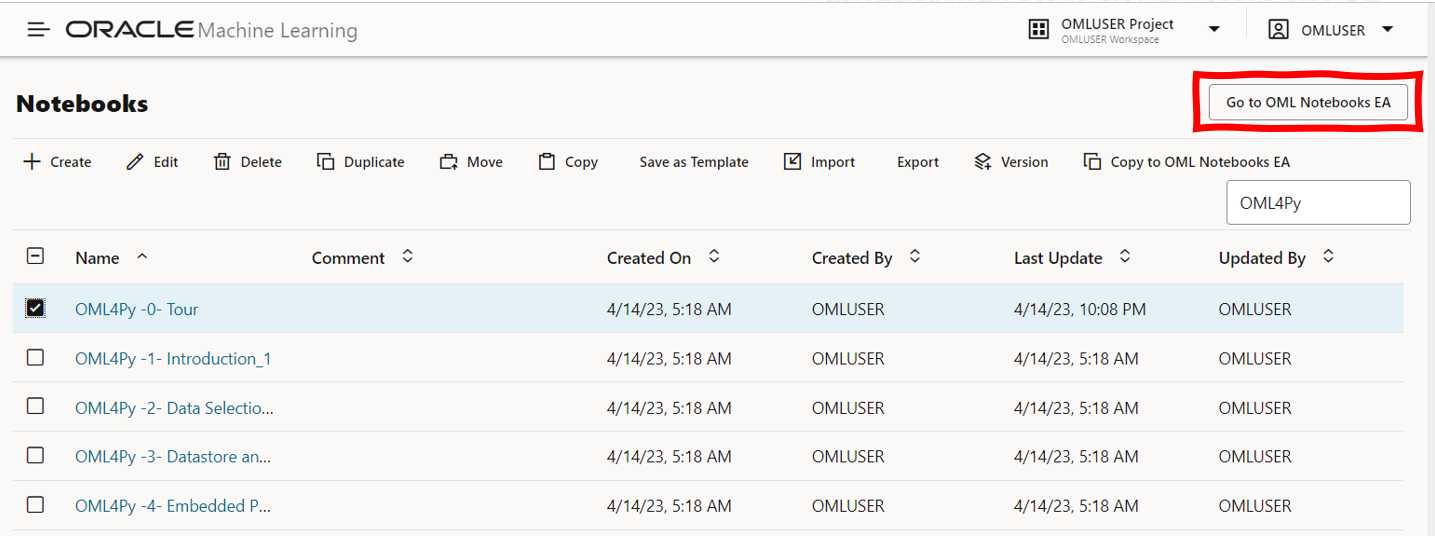Click the Create plus icon
Viewport: 1435px width, 538px height.
pyautogui.click(x=33, y=162)
